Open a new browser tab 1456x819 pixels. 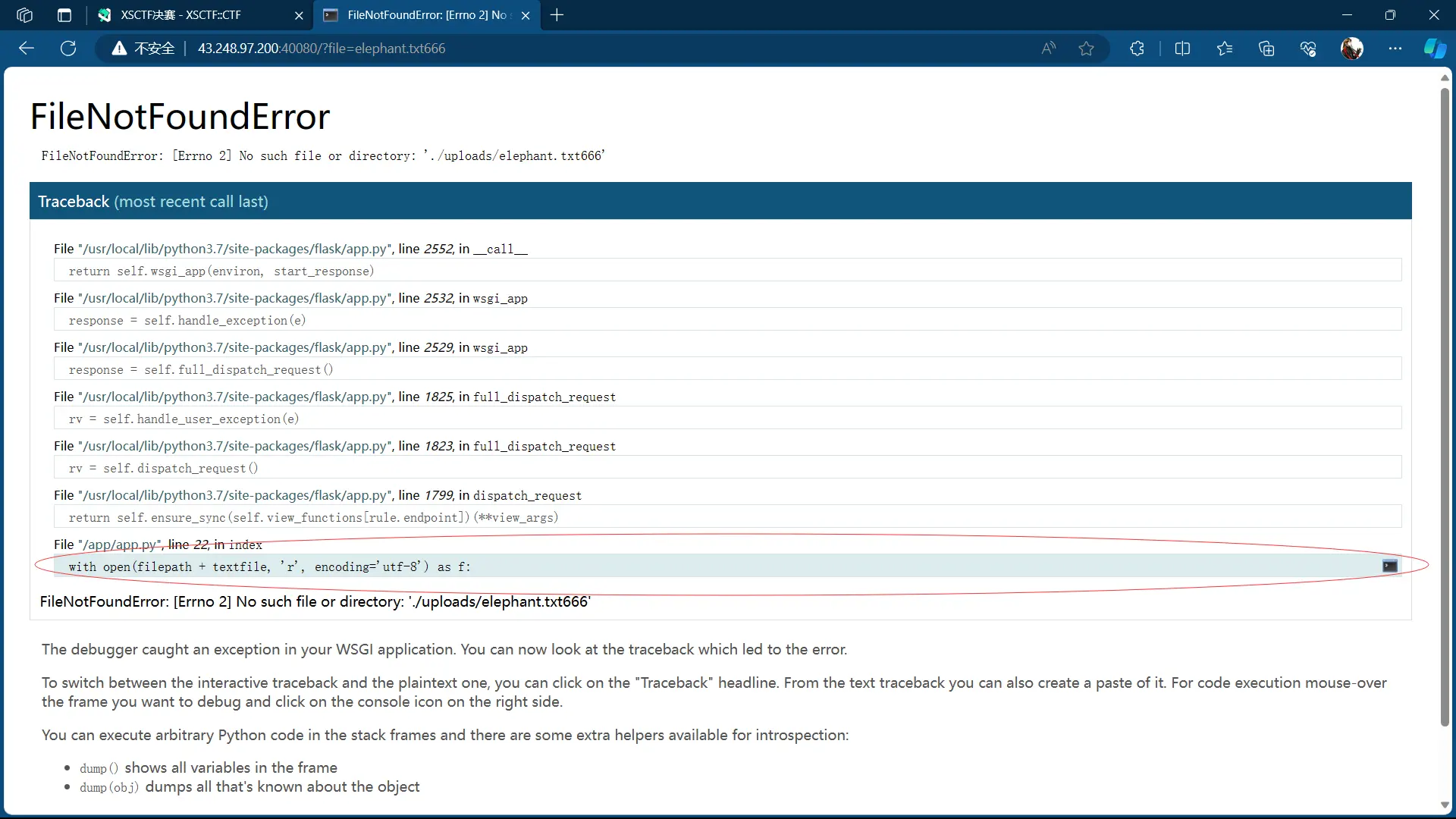[557, 15]
